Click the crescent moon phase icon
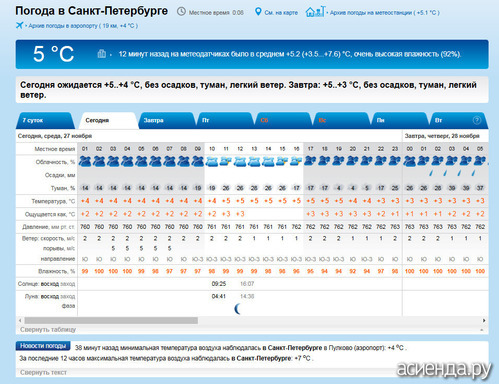This screenshot has height=384, width=499. click(238, 309)
